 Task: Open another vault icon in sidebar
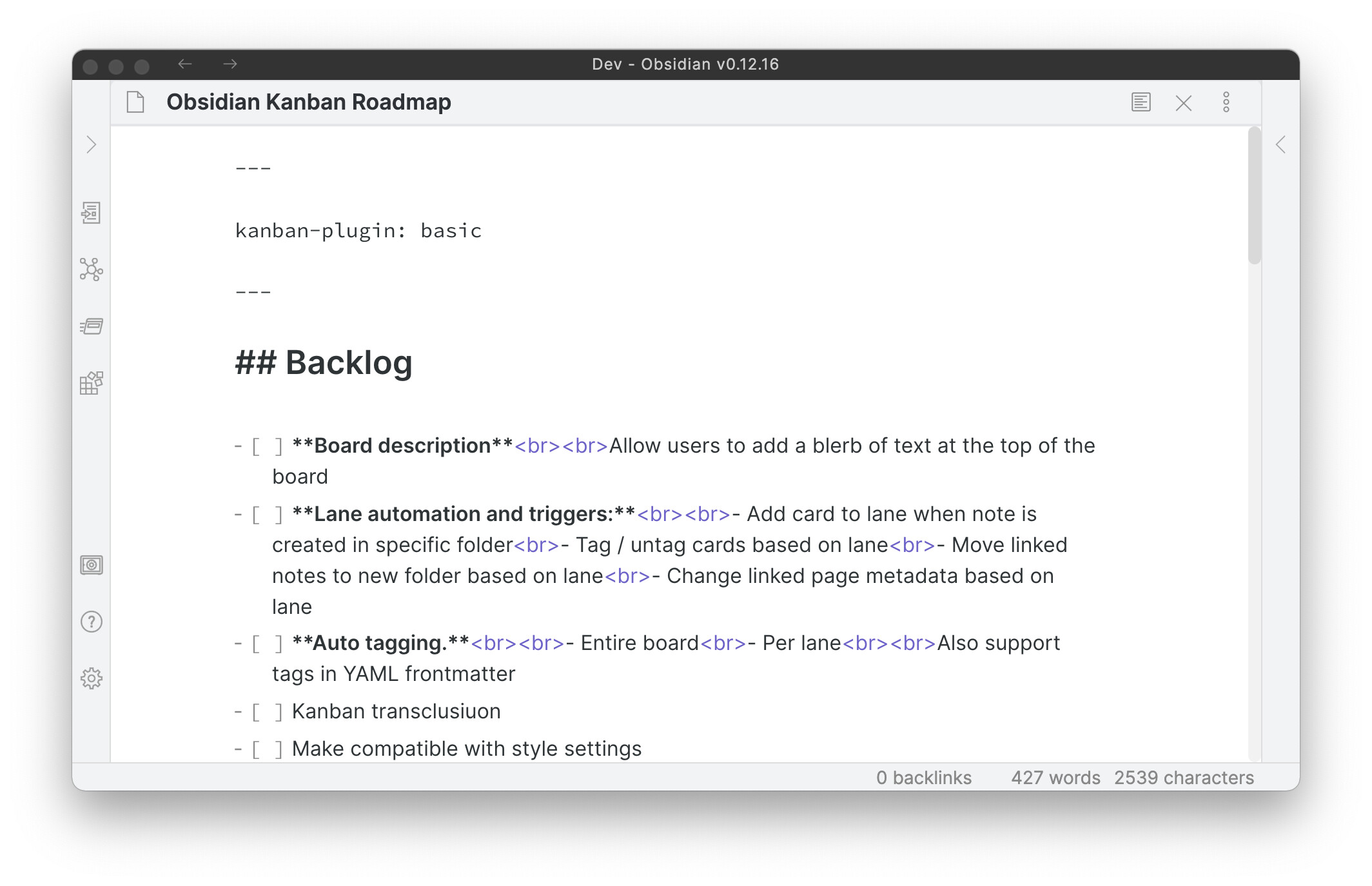pyautogui.click(x=91, y=566)
